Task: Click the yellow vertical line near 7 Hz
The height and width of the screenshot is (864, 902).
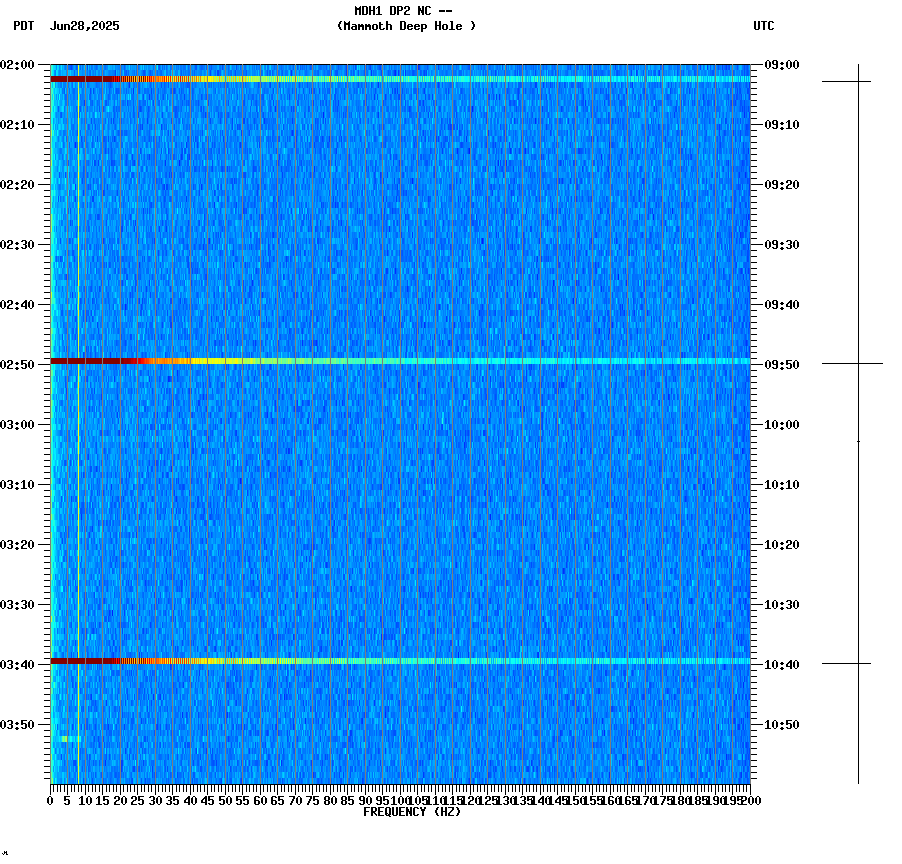Action: click(77, 400)
